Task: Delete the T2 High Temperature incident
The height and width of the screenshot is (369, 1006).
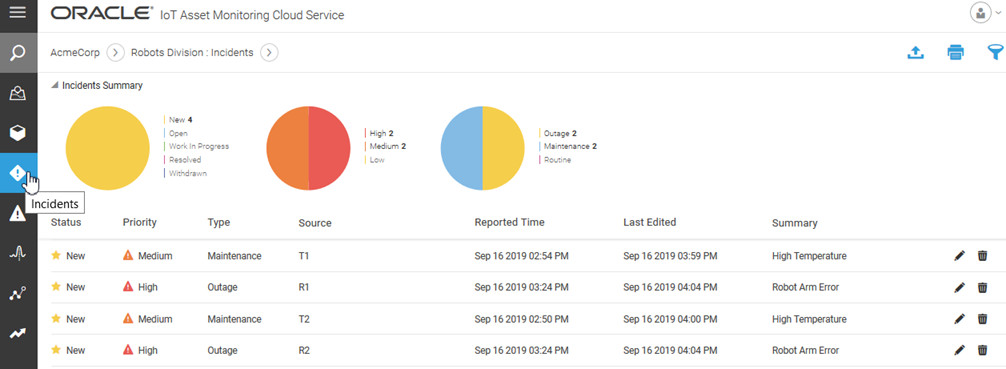Action: click(982, 319)
